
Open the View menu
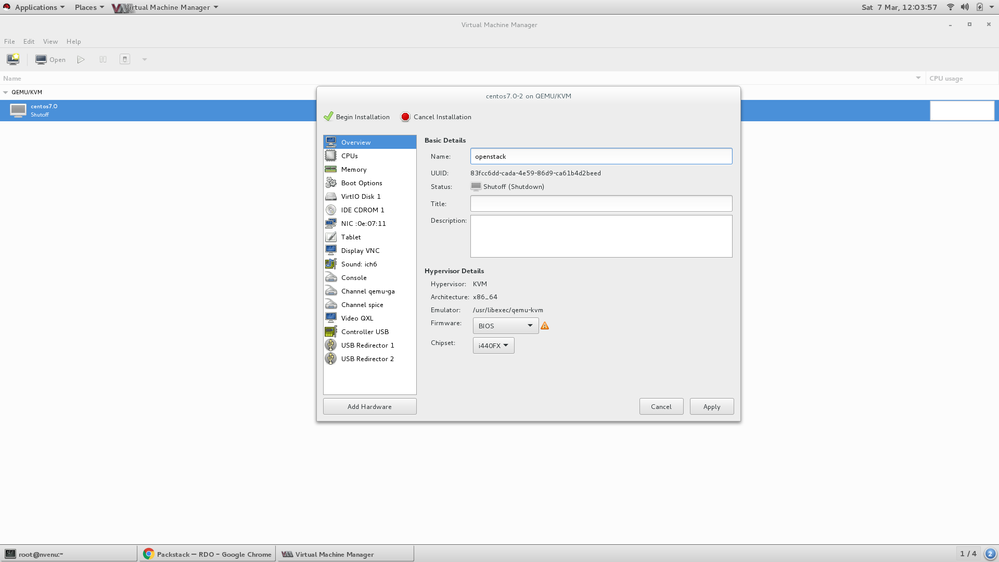click(x=50, y=42)
